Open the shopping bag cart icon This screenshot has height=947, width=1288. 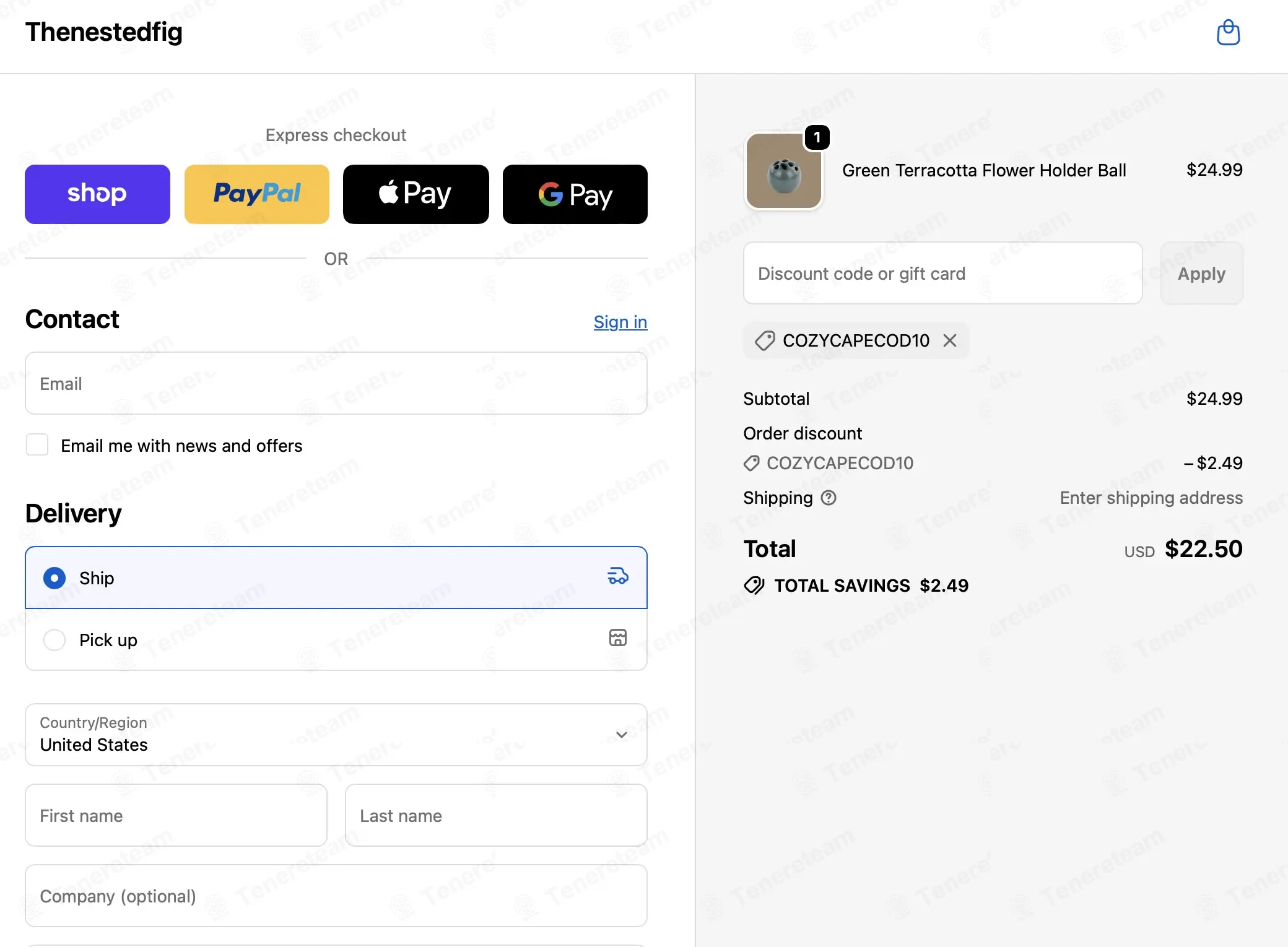1228,33
